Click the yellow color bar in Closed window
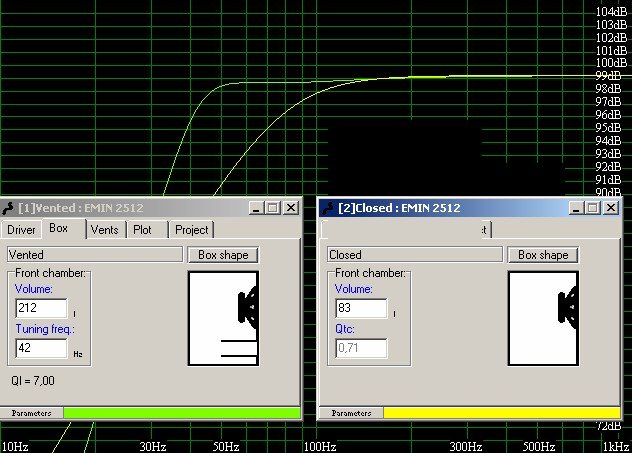Image resolution: width=632 pixels, height=453 pixels. click(502, 413)
